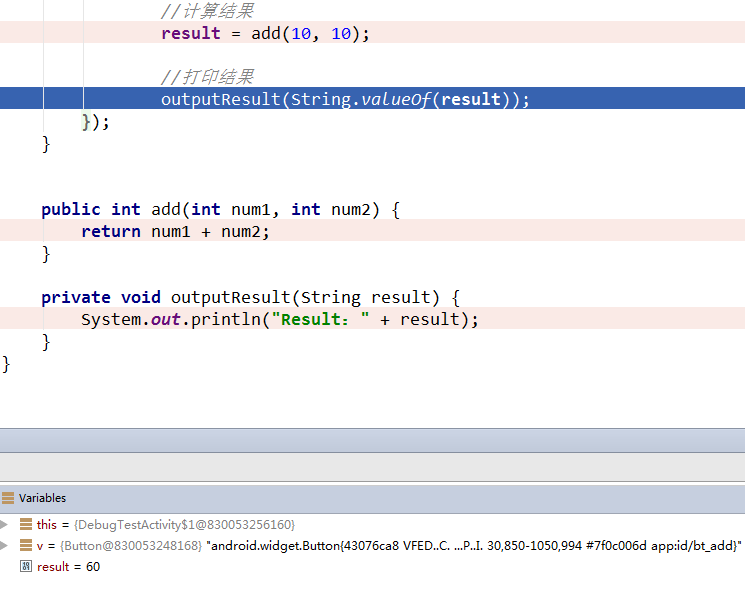Click the "Result: " string literal
Screen dimensions: 745x592
[x=320, y=319]
